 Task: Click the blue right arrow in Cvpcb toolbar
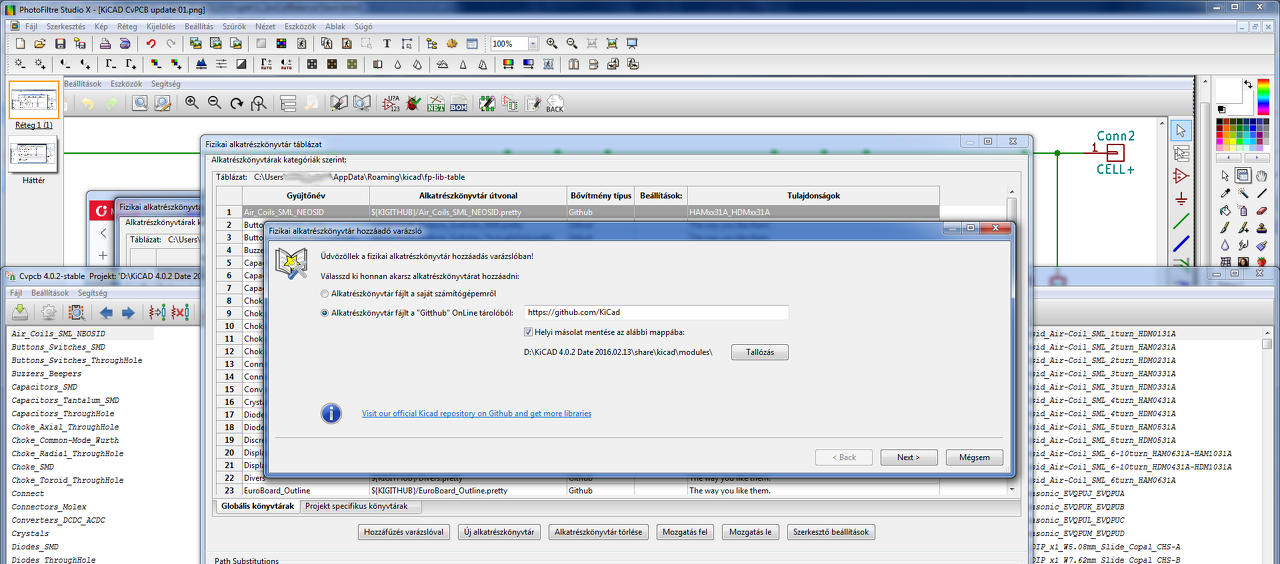click(129, 313)
